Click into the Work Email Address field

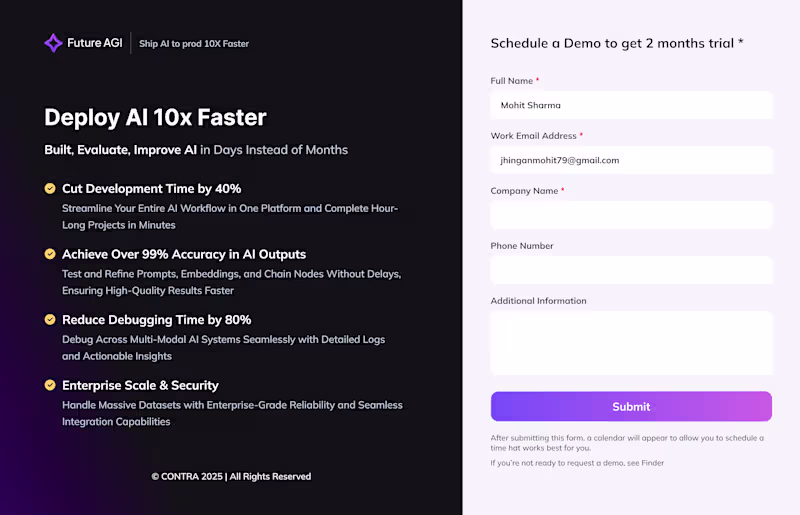[631, 160]
